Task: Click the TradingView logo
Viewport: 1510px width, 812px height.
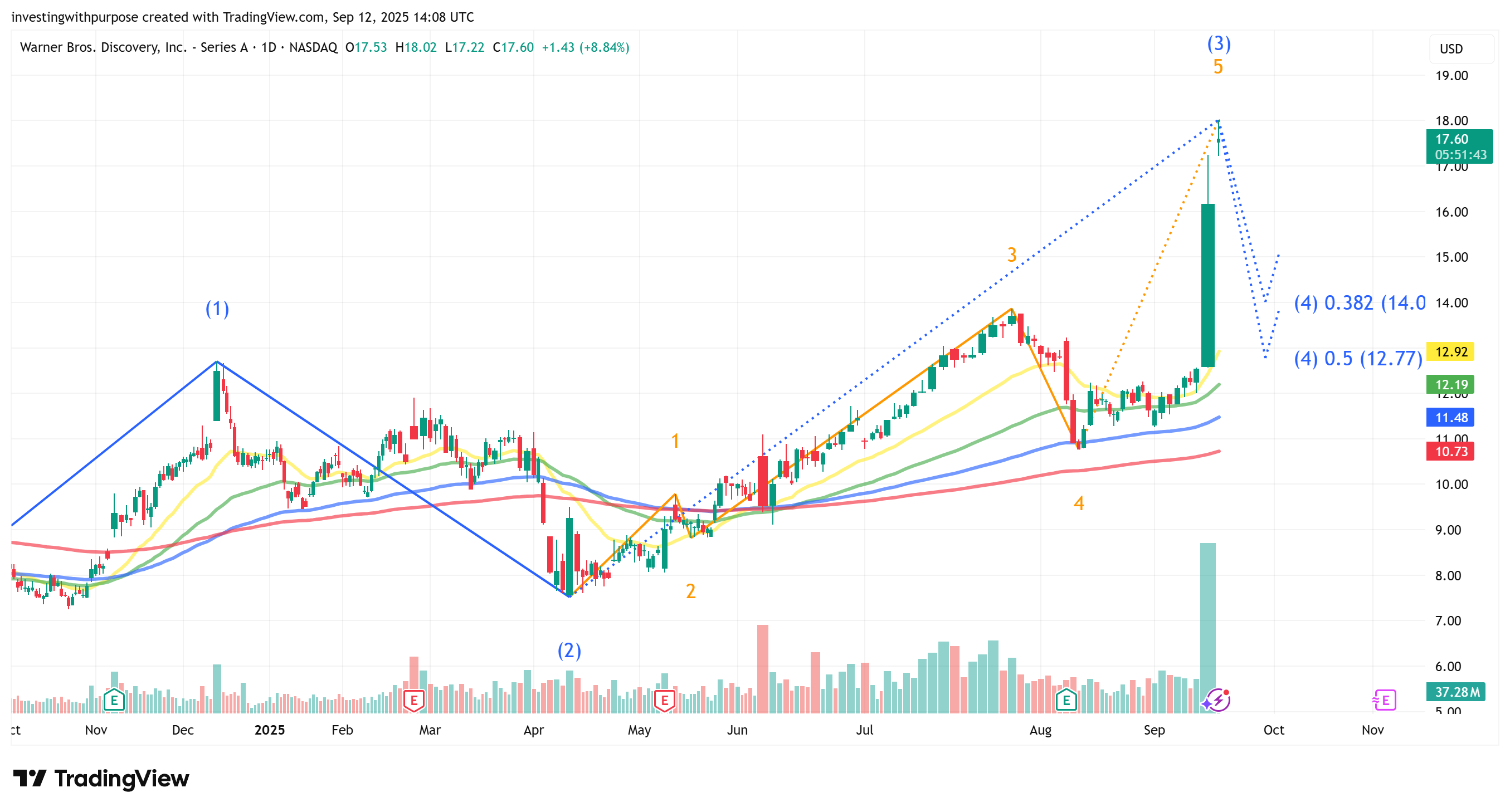Action: point(101,779)
